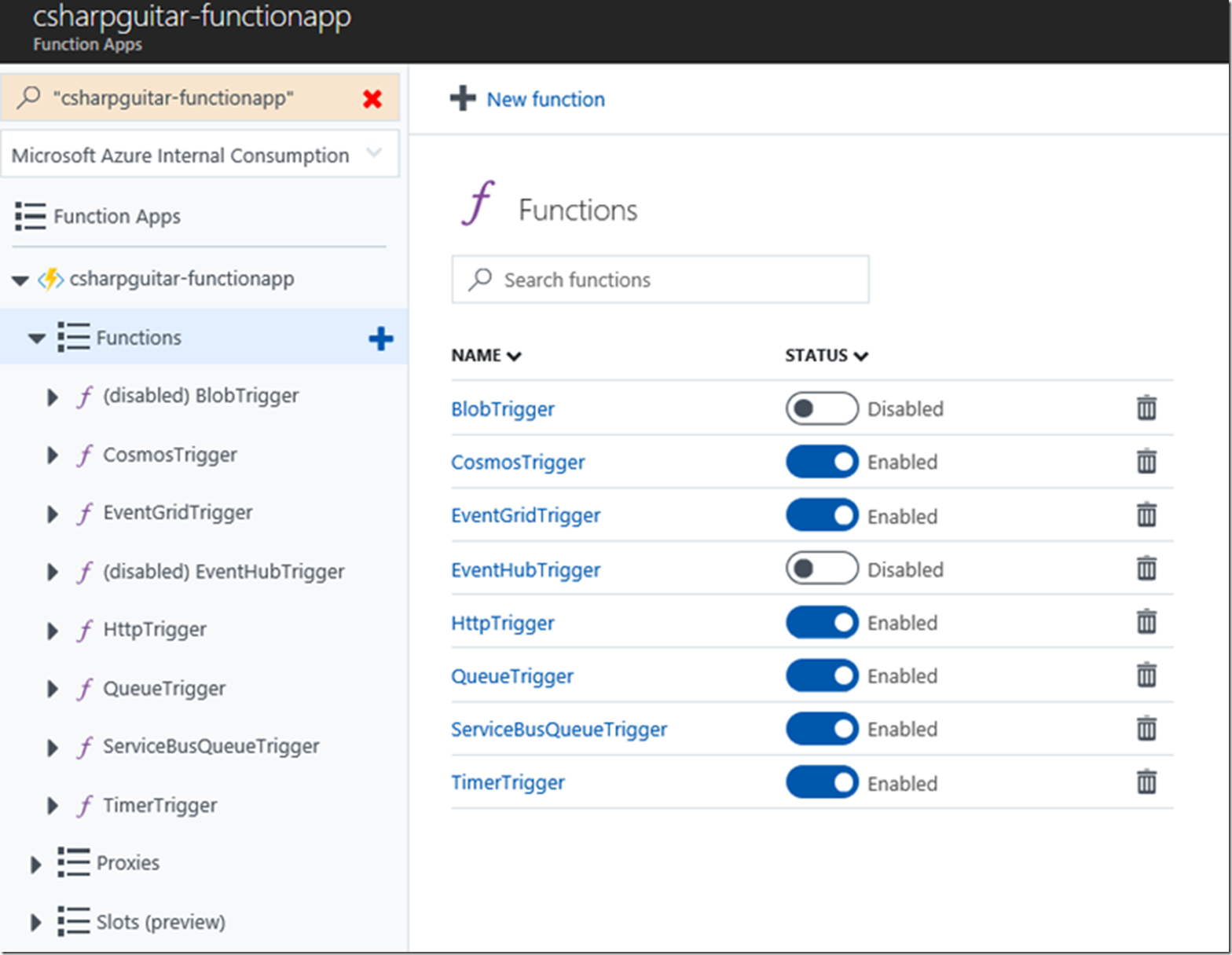Sort the list by STATUS column

(826, 356)
